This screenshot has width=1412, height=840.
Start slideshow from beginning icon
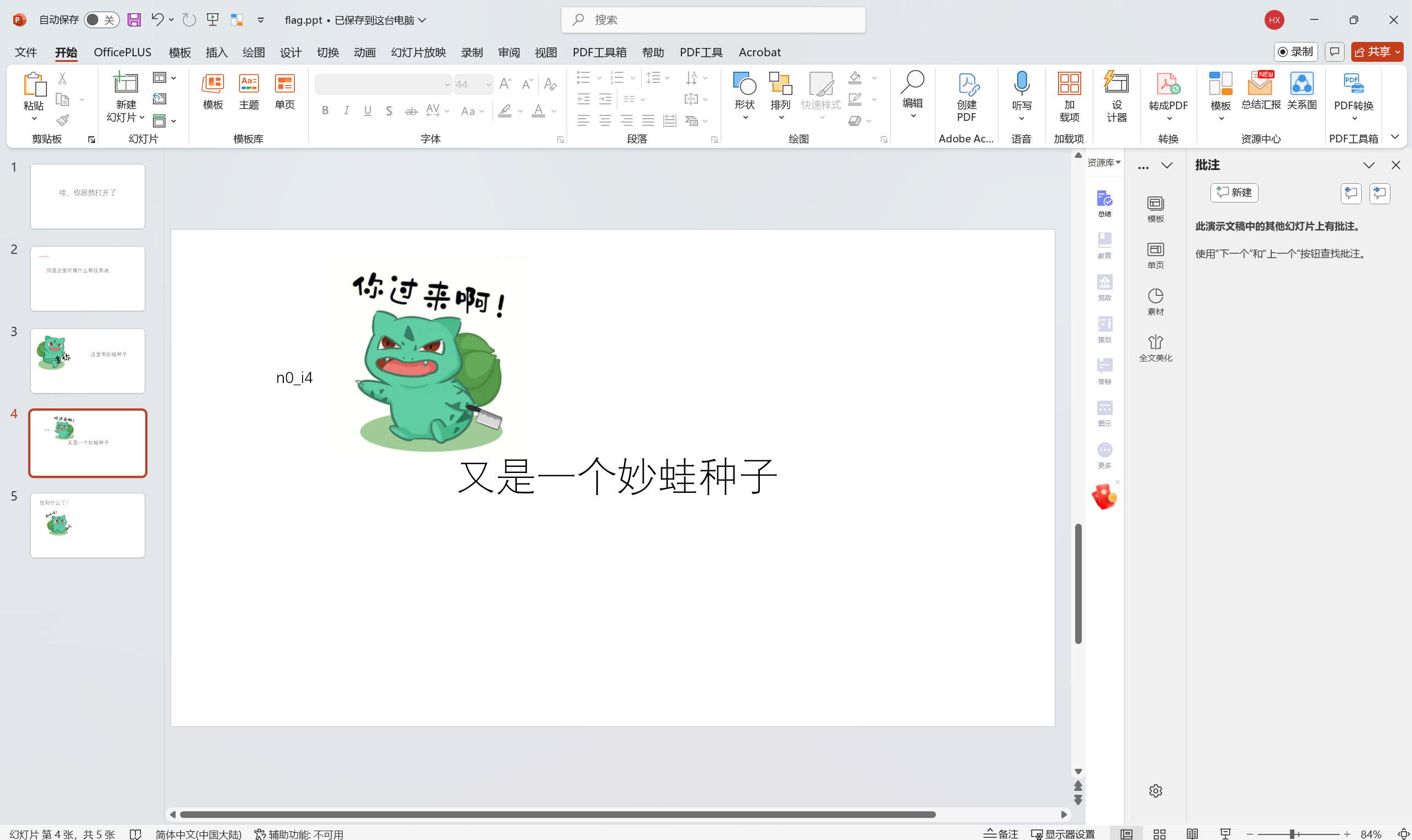click(x=213, y=20)
